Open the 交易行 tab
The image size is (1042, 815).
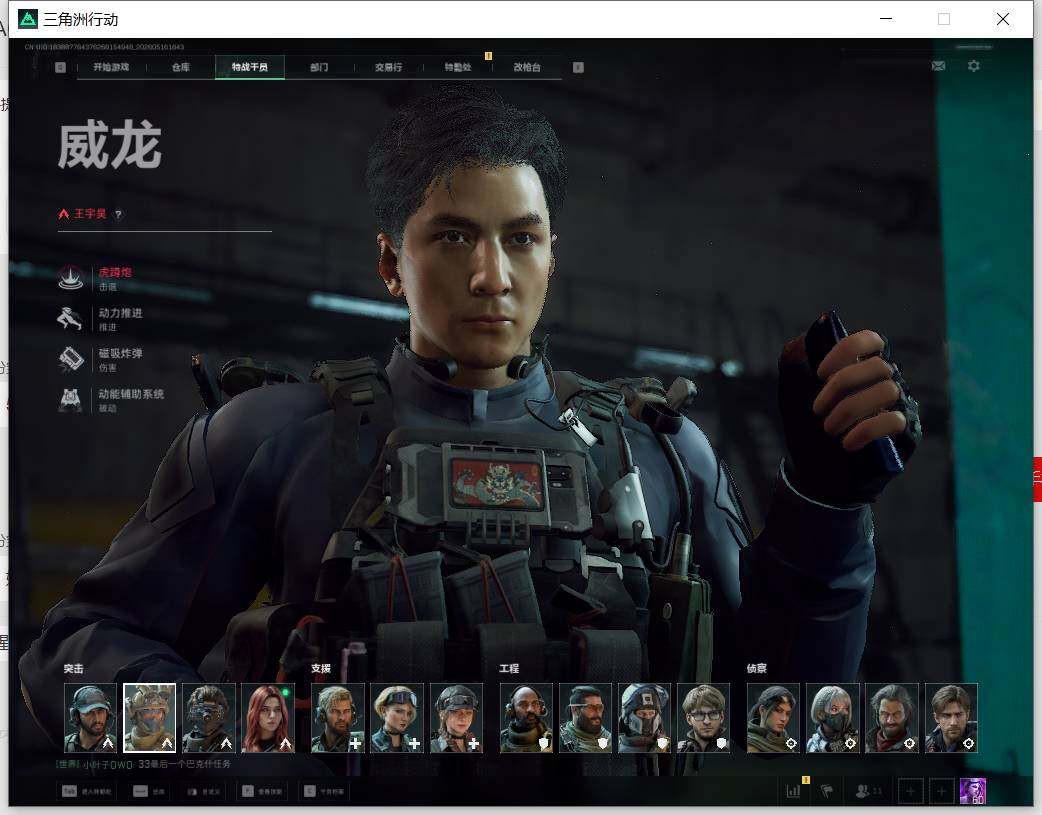388,67
